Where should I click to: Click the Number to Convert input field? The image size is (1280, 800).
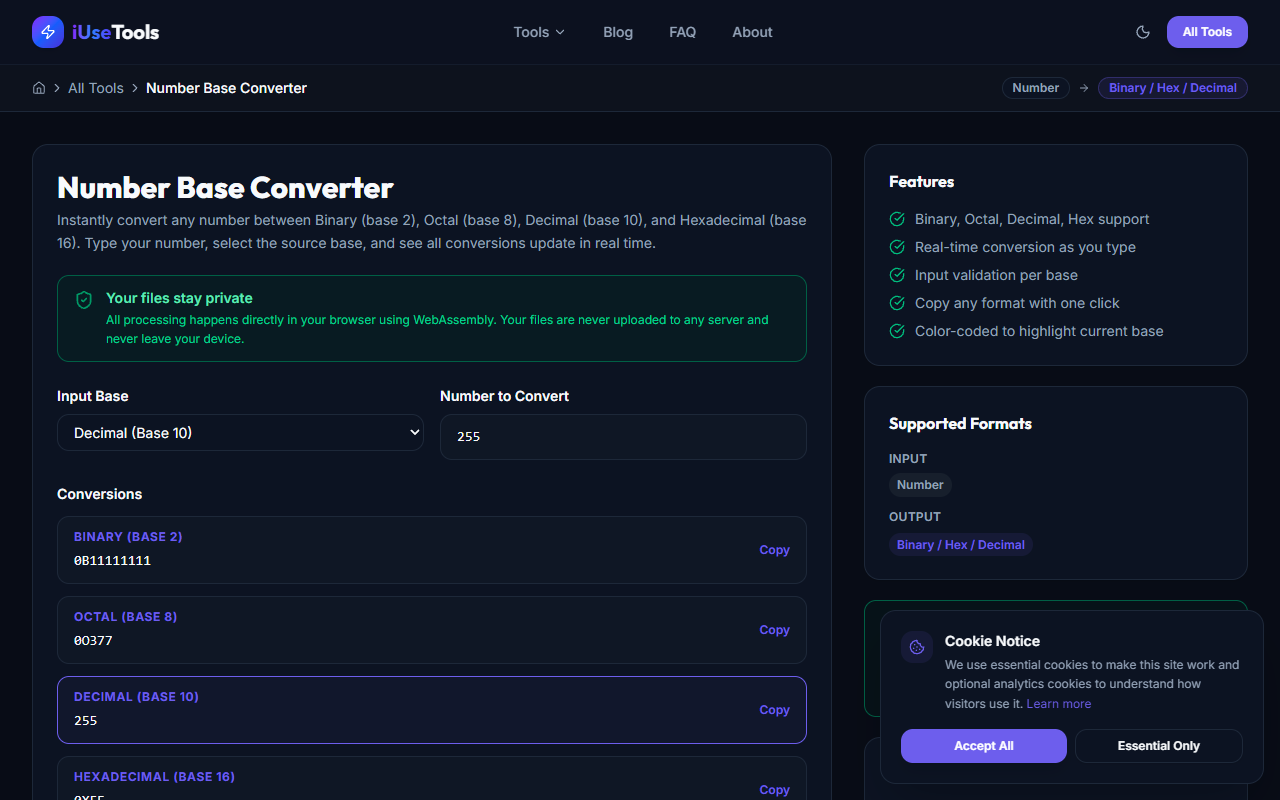(x=623, y=437)
